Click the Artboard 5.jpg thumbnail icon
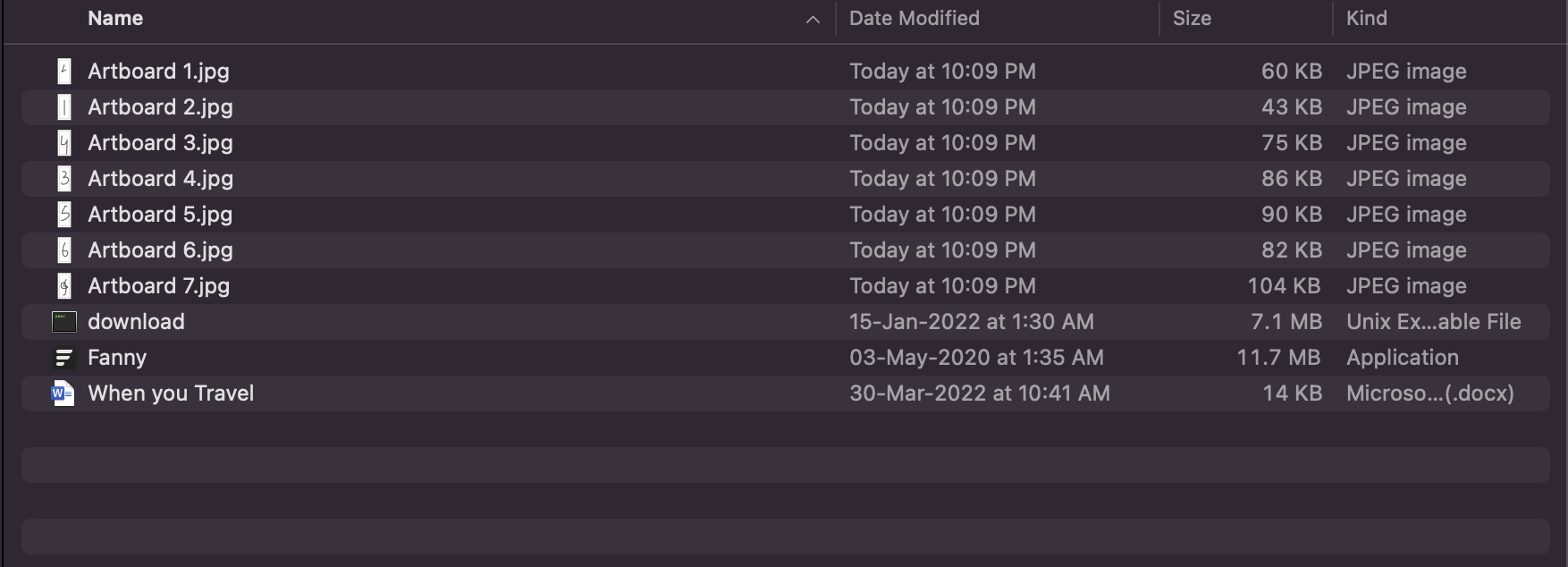The width and height of the screenshot is (1568, 567). click(x=63, y=214)
